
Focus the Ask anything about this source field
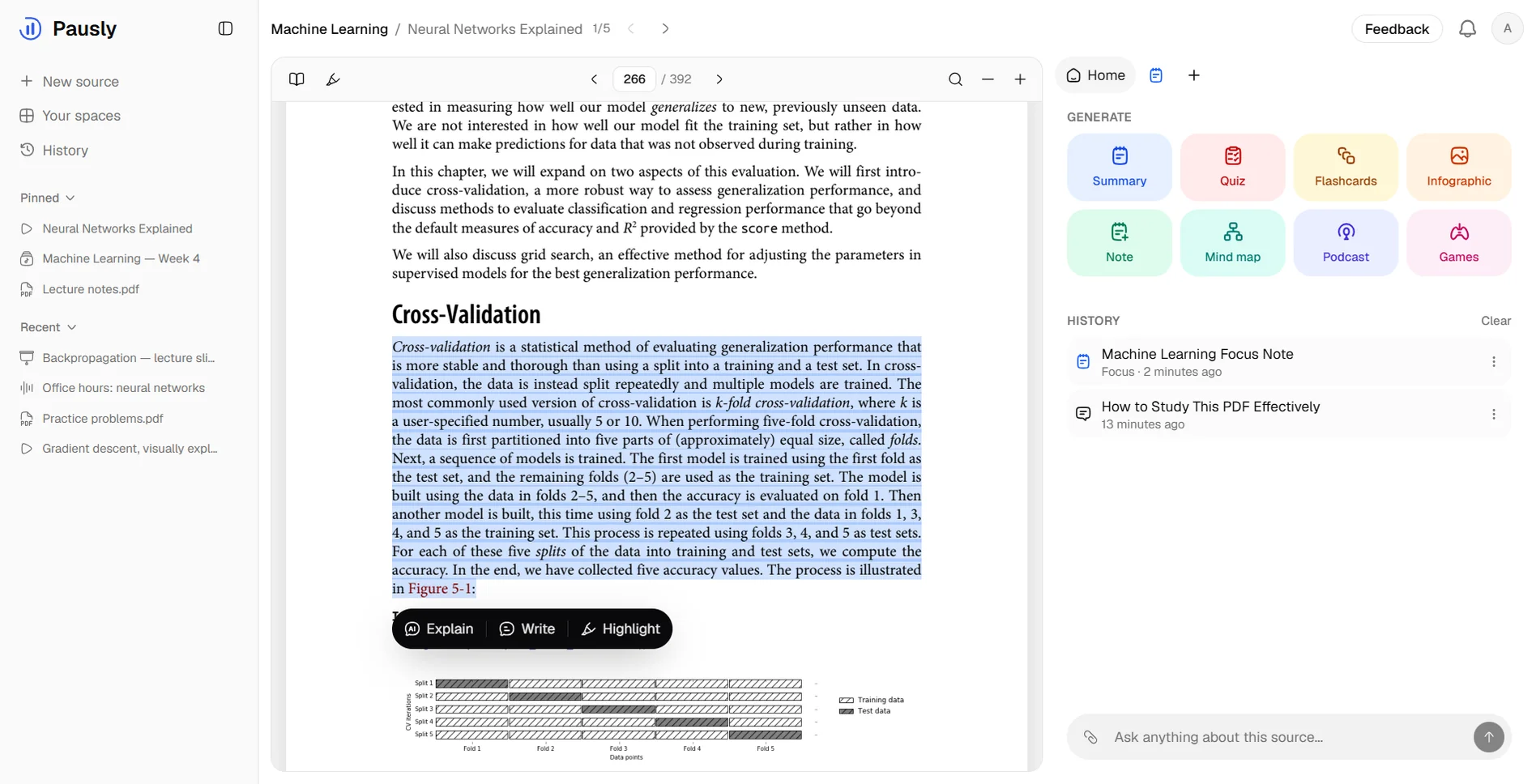click(x=1288, y=737)
